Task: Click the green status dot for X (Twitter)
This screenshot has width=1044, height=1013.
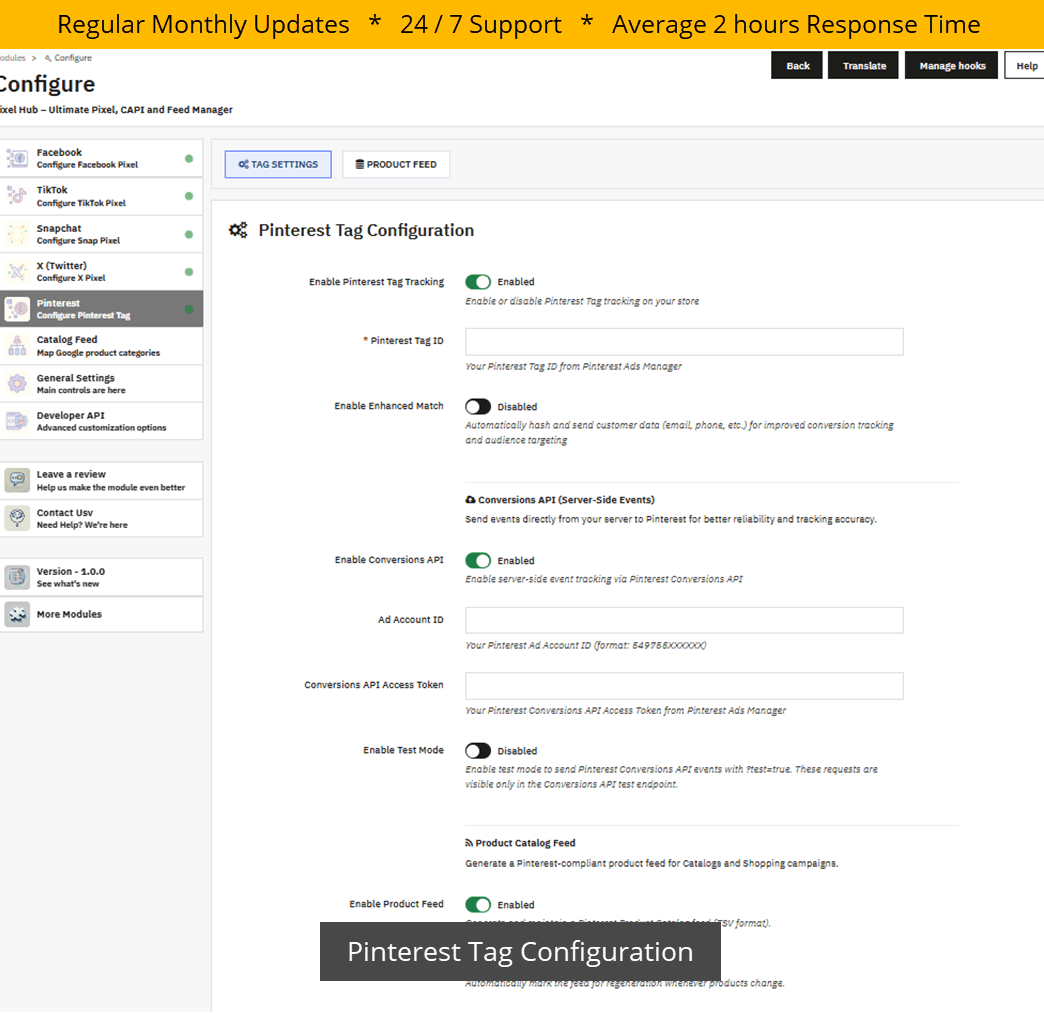Action: click(x=189, y=272)
